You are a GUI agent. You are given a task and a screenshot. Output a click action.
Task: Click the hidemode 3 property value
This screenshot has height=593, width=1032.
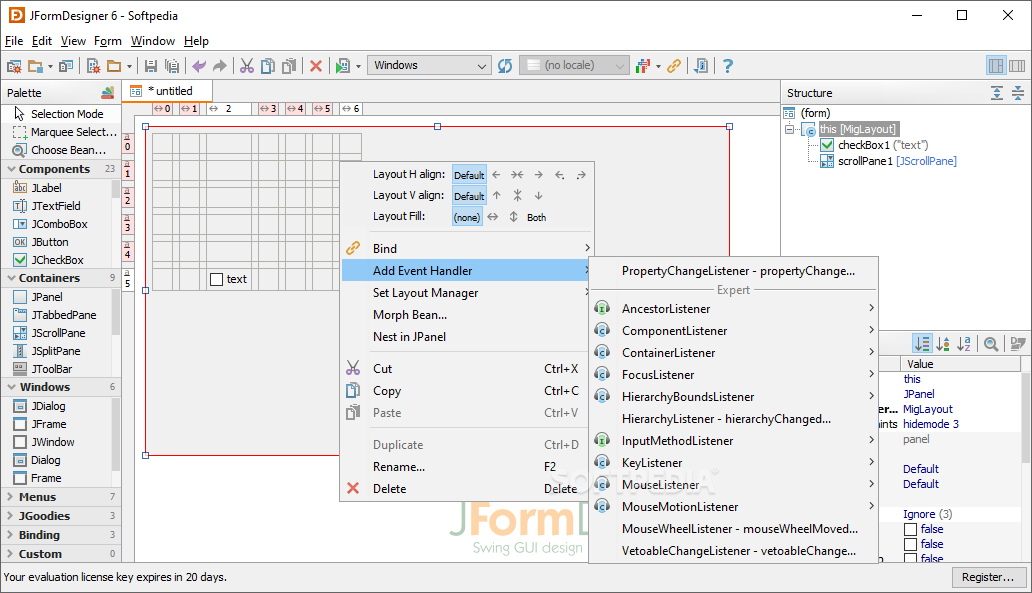(931, 424)
